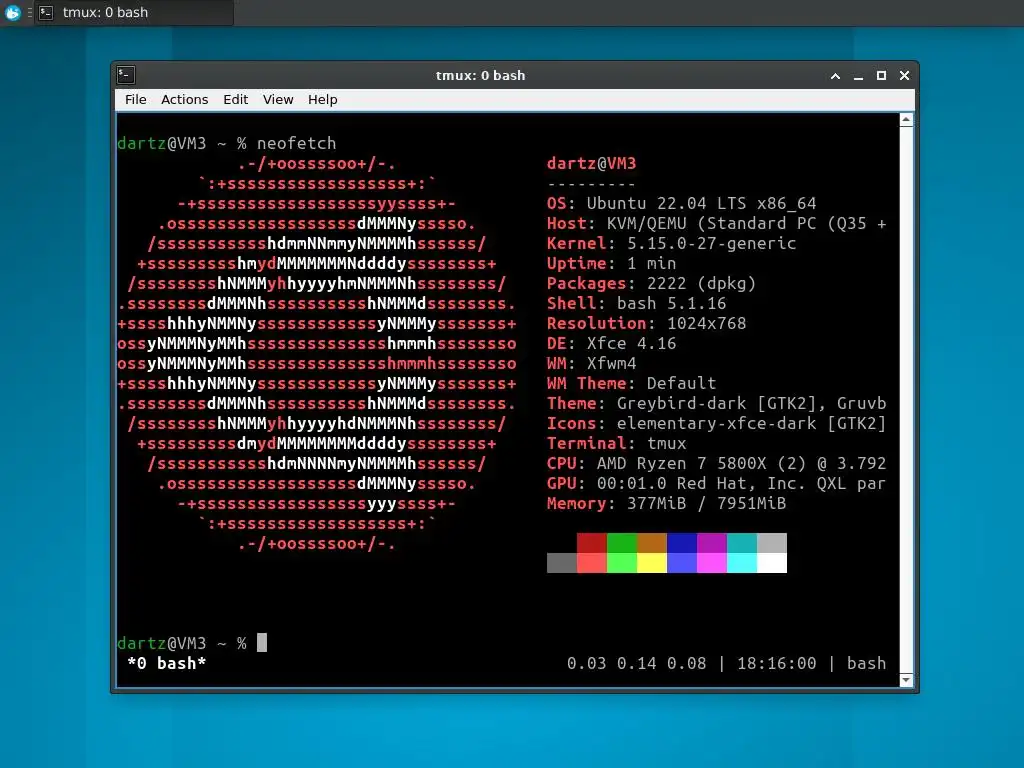1024x768 pixels.
Task: Click the bright yellow color block
Action: click(x=652, y=563)
